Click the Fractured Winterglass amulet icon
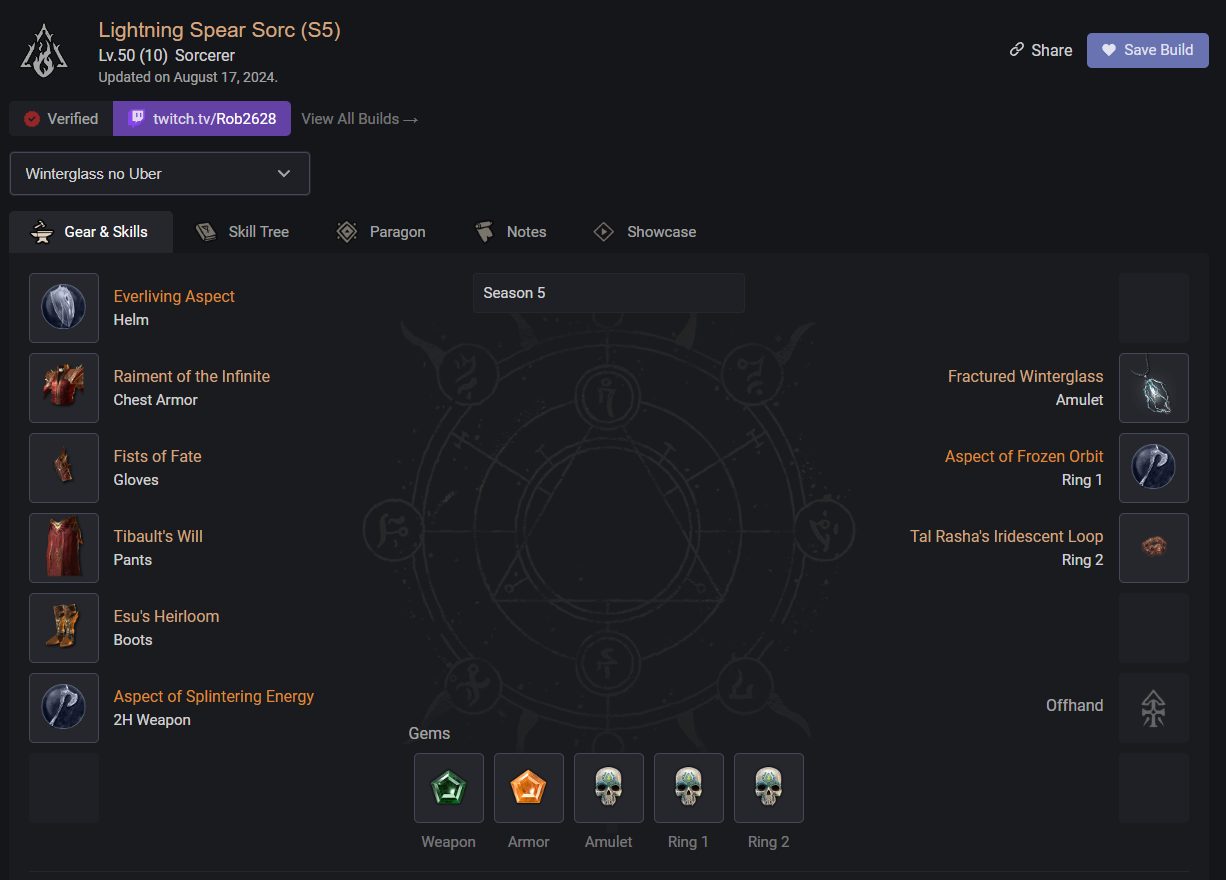 [x=1154, y=388]
